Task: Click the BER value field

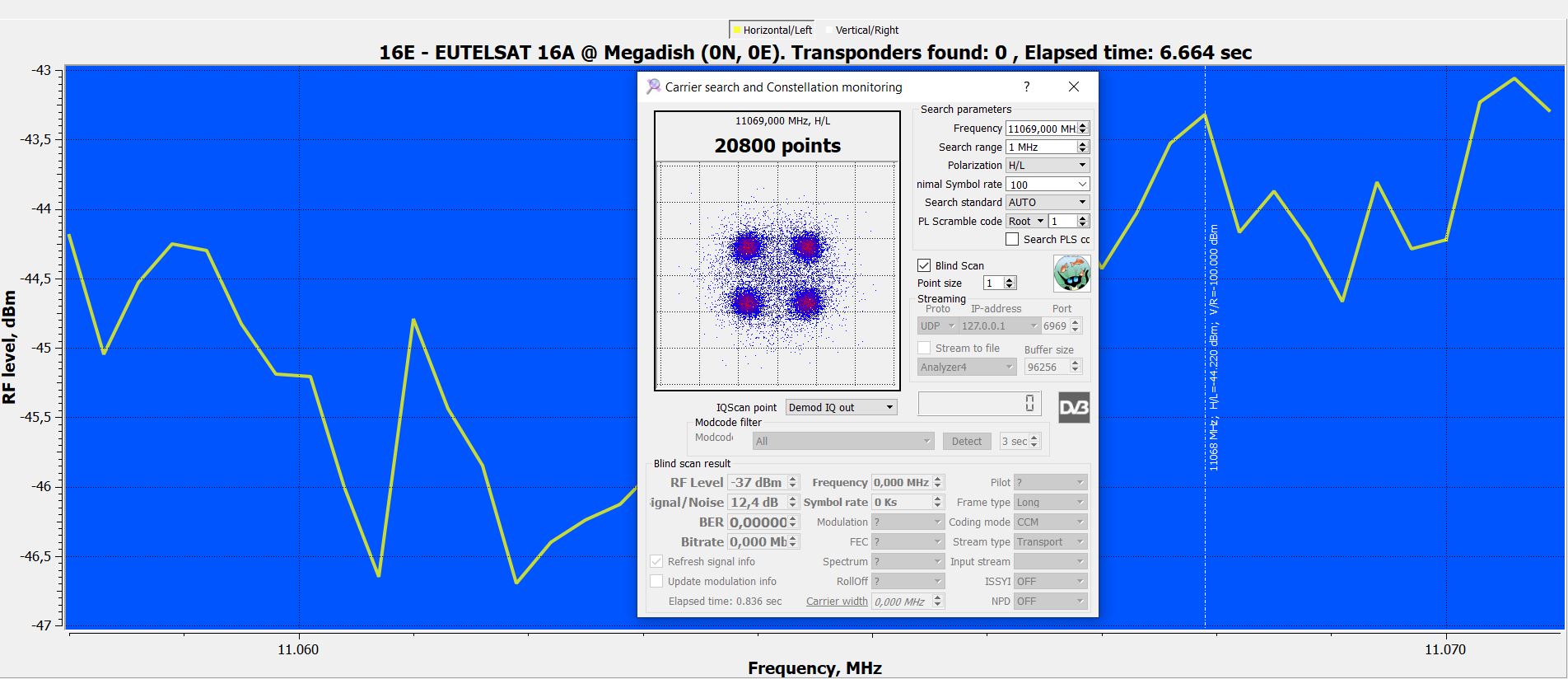Action: [x=763, y=522]
